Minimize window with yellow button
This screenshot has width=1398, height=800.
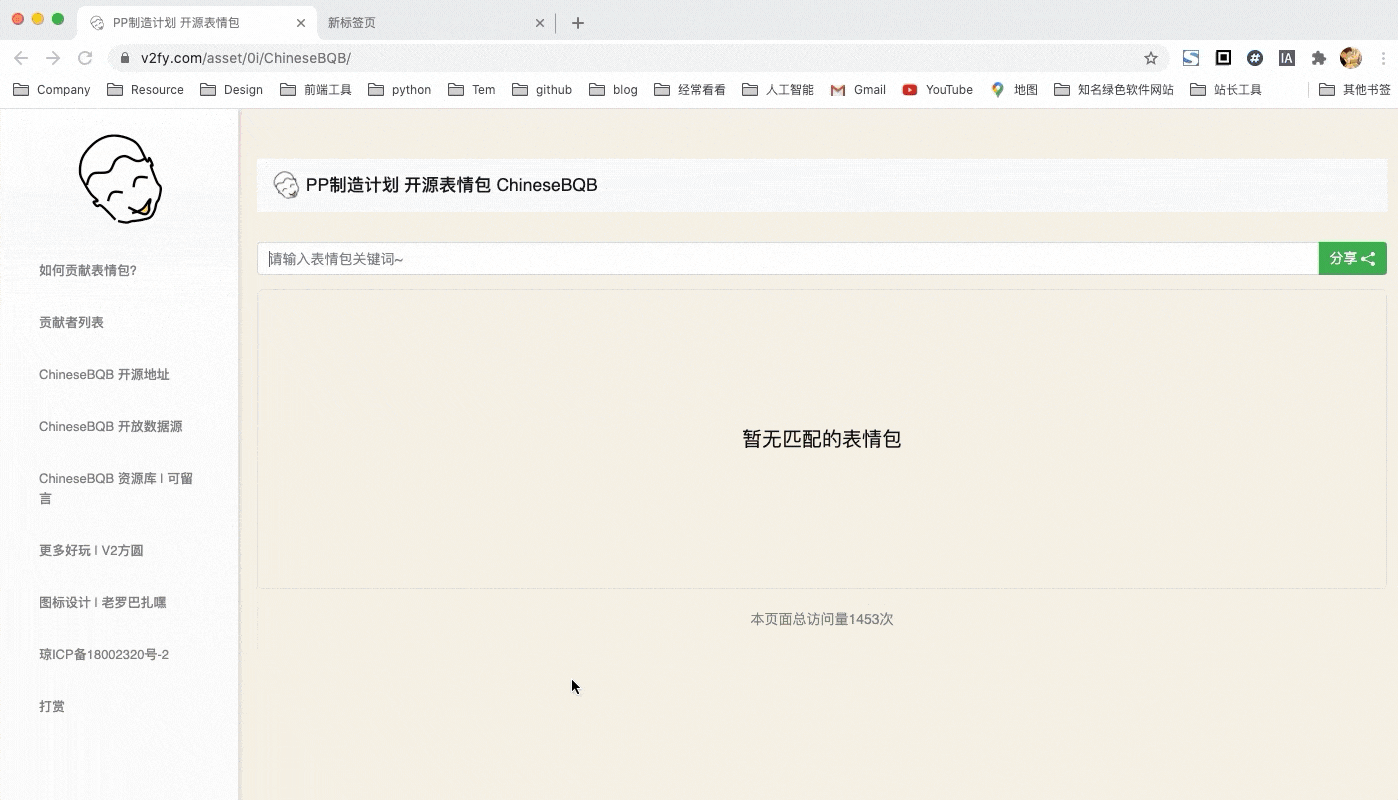point(38,19)
